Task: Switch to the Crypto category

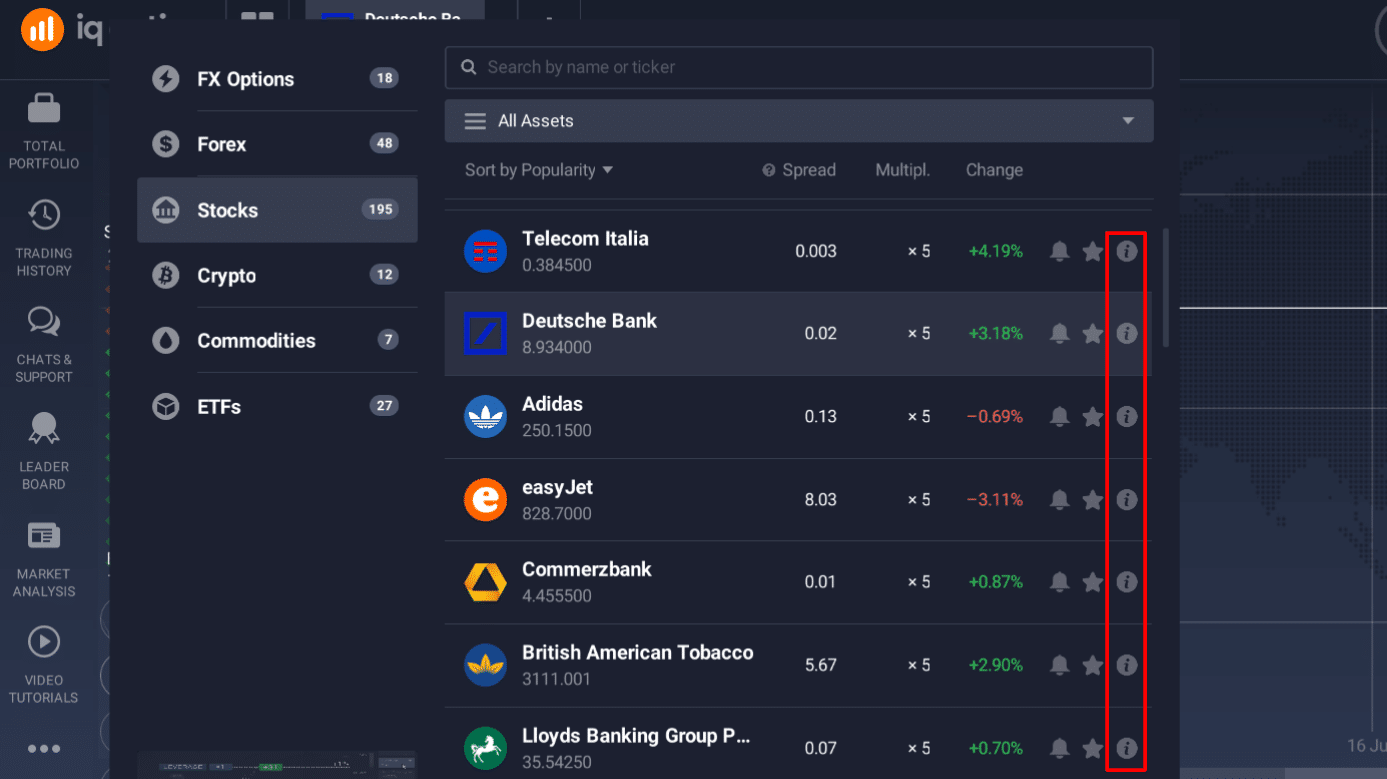Action: pos(277,275)
